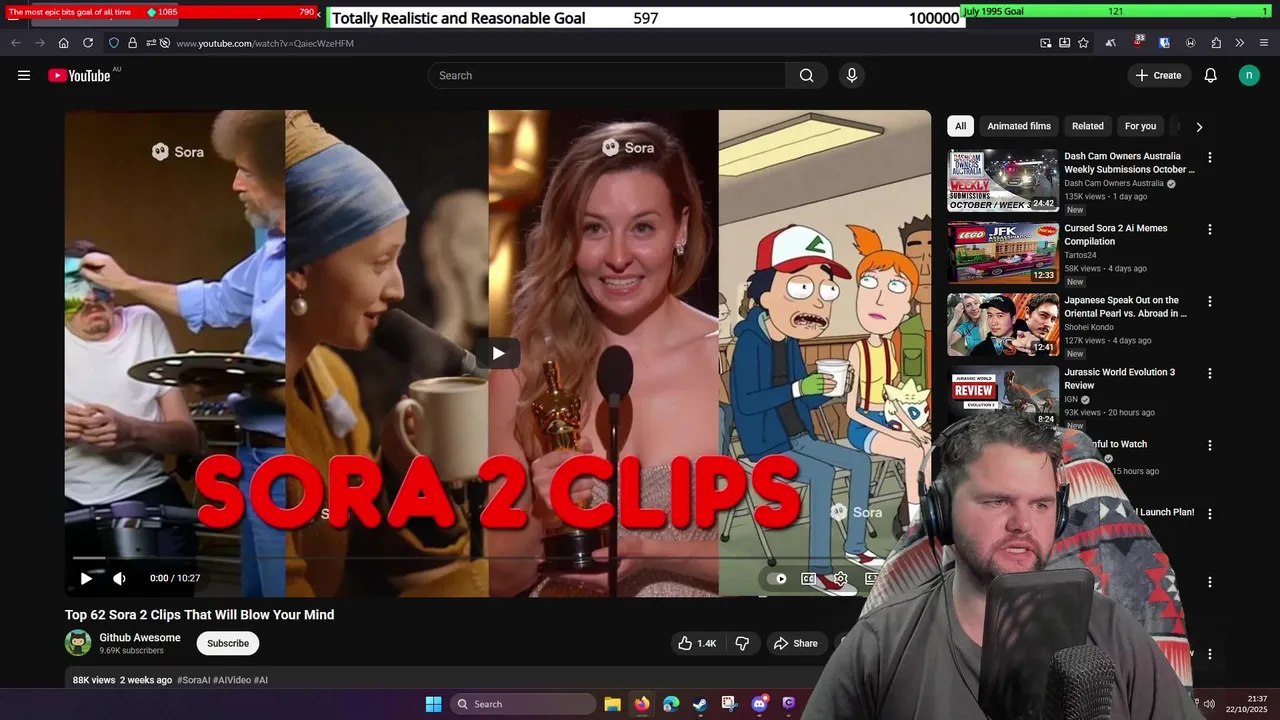
Task: Open browser extensions puzzle icon
Action: tap(1216, 43)
